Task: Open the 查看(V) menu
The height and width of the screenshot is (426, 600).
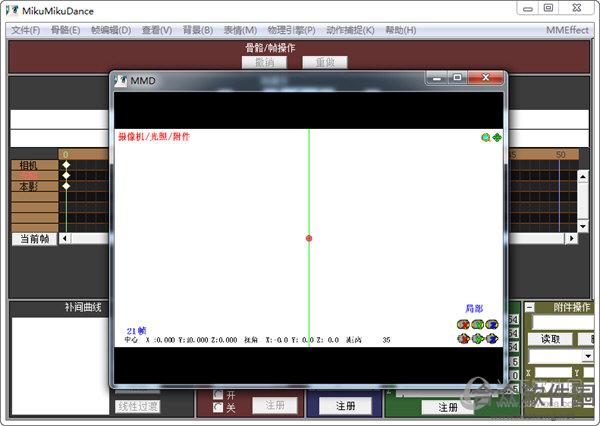Action: pos(157,30)
